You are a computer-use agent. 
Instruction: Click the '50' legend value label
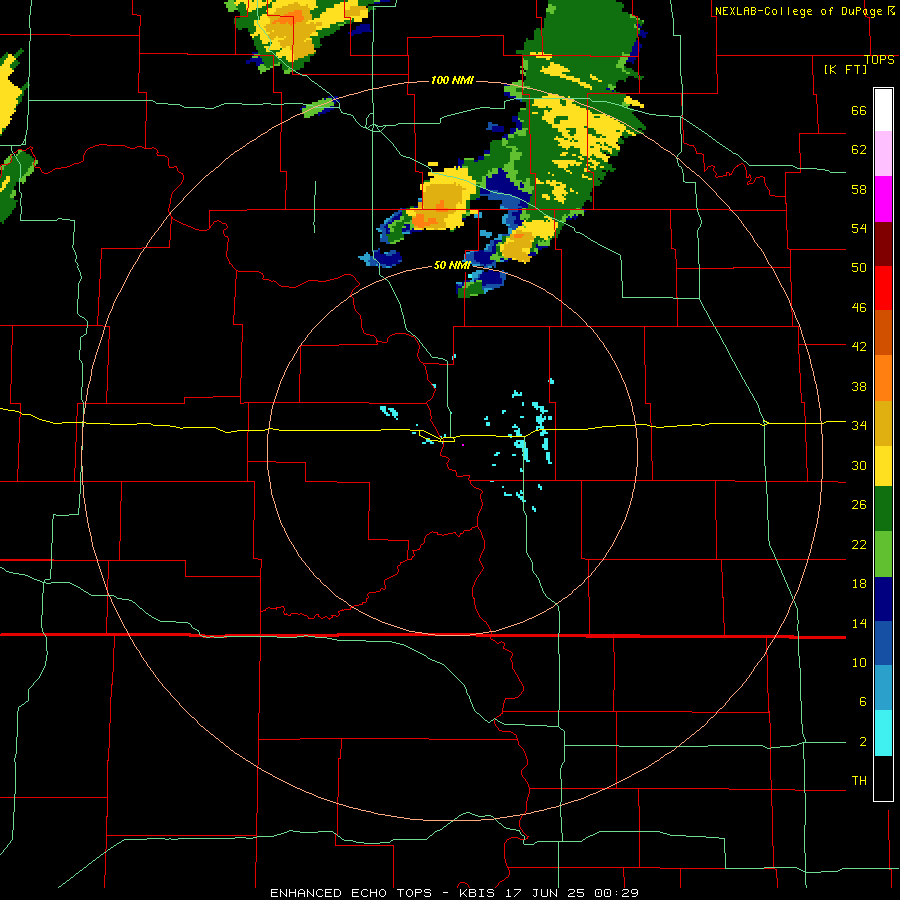pos(859,267)
